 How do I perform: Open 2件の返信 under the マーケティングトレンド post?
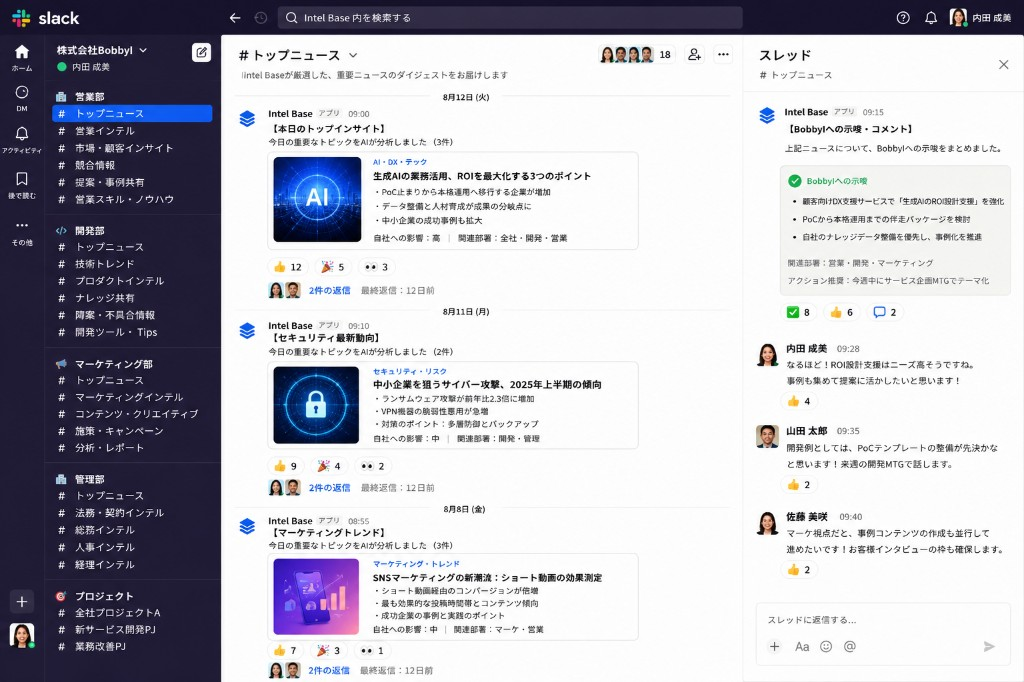[328, 670]
